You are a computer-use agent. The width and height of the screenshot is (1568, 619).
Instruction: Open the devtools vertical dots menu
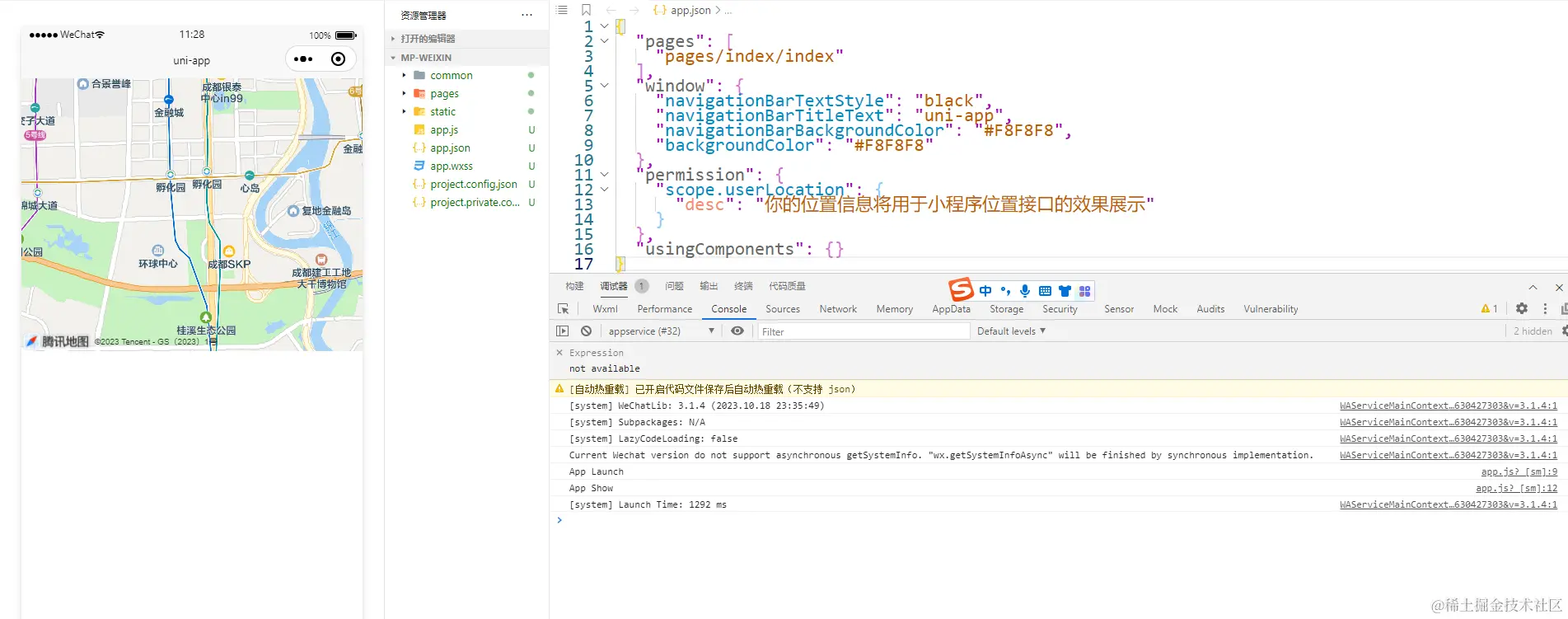click(x=1545, y=308)
